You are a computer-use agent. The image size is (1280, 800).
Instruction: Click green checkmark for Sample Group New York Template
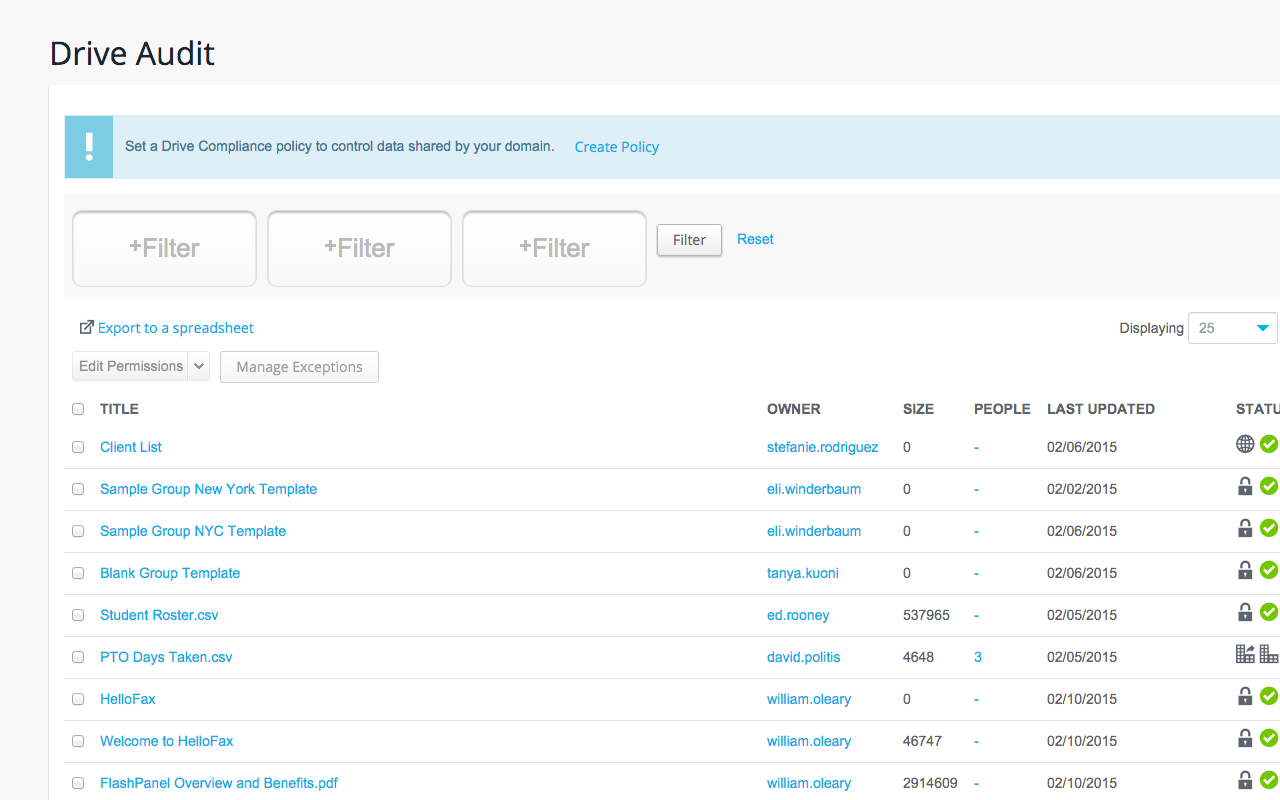tap(1269, 486)
